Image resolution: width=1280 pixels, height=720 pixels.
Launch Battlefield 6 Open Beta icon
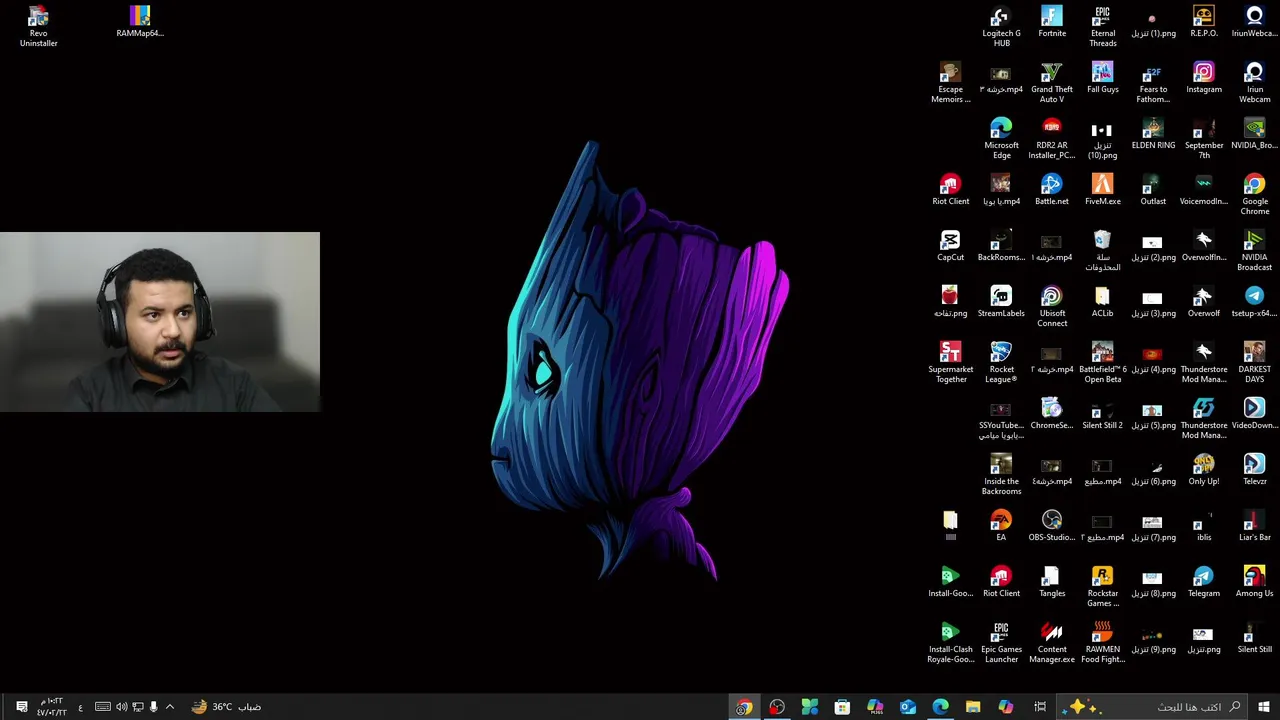pos(1103,362)
